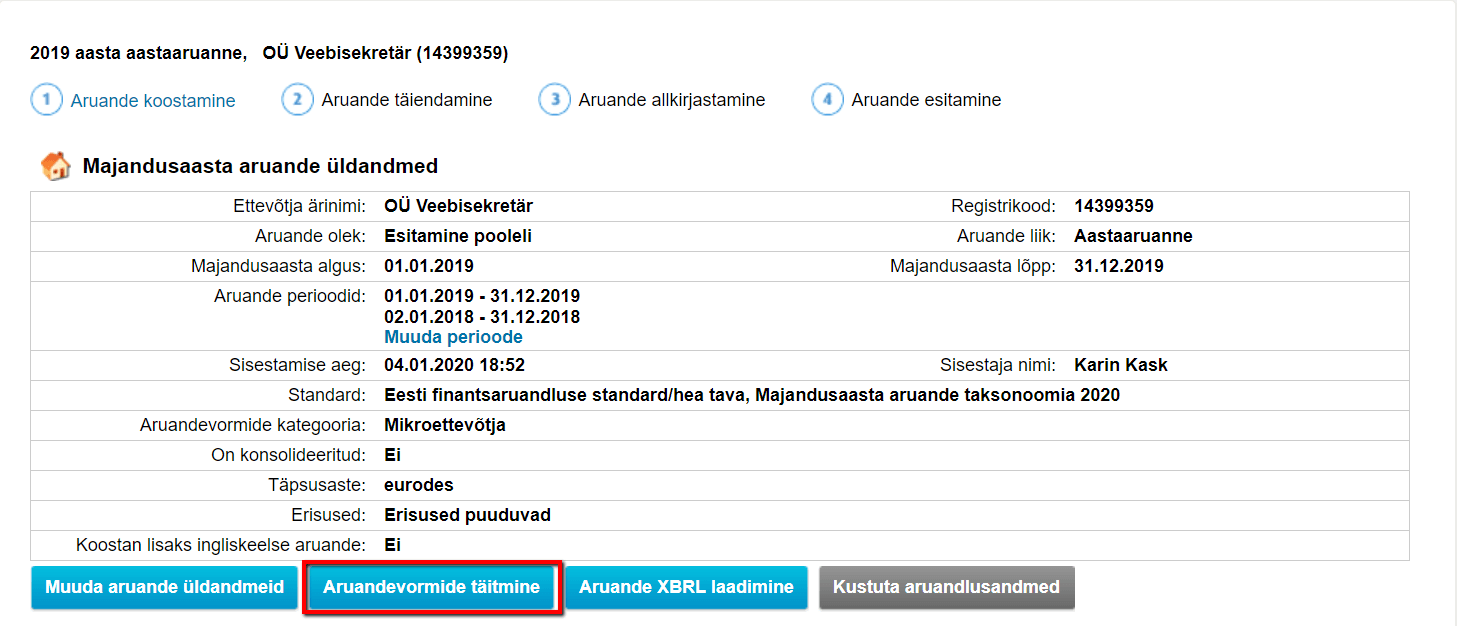The height and width of the screenshot is (626, 1457).
Task: Open Aruandevormide täitmine
Action: coord(432,587)
